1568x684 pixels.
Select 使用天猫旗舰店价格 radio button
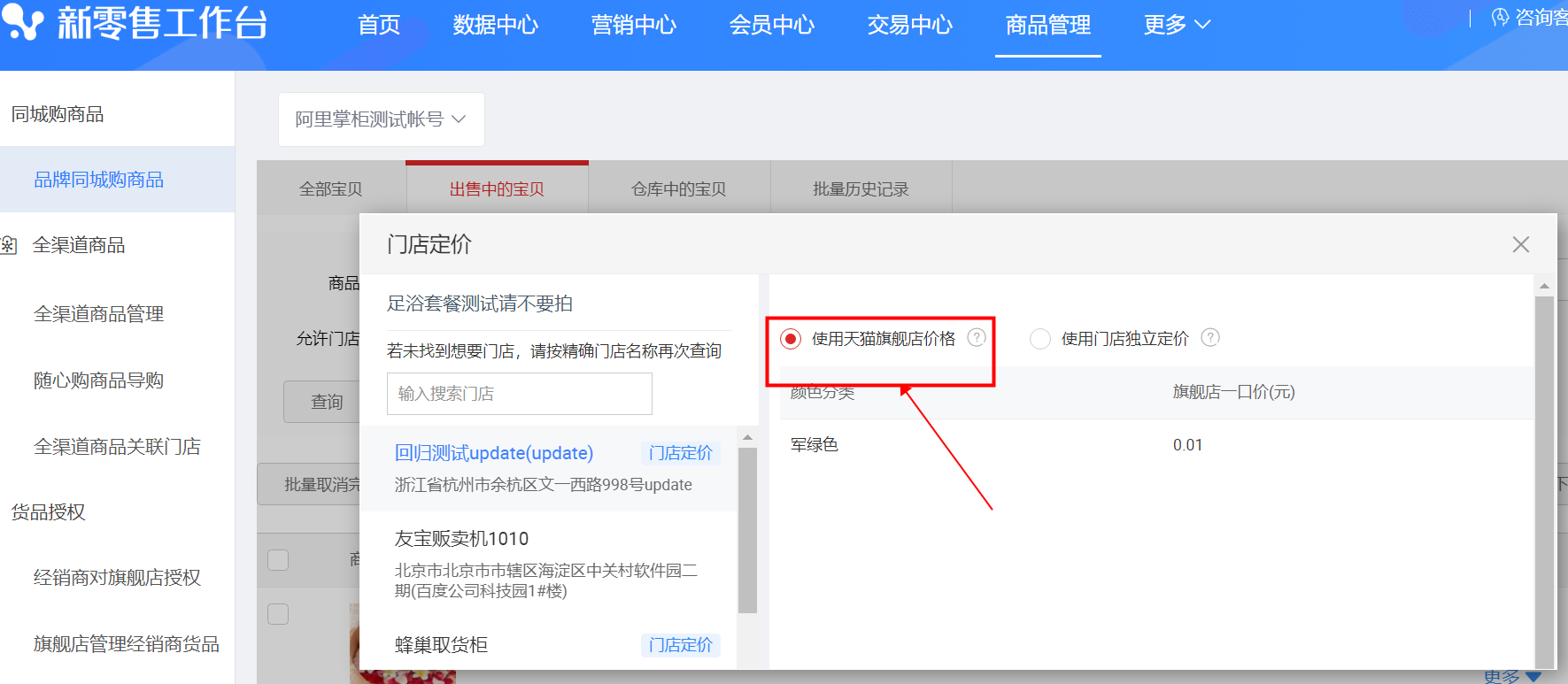(791, 339)
